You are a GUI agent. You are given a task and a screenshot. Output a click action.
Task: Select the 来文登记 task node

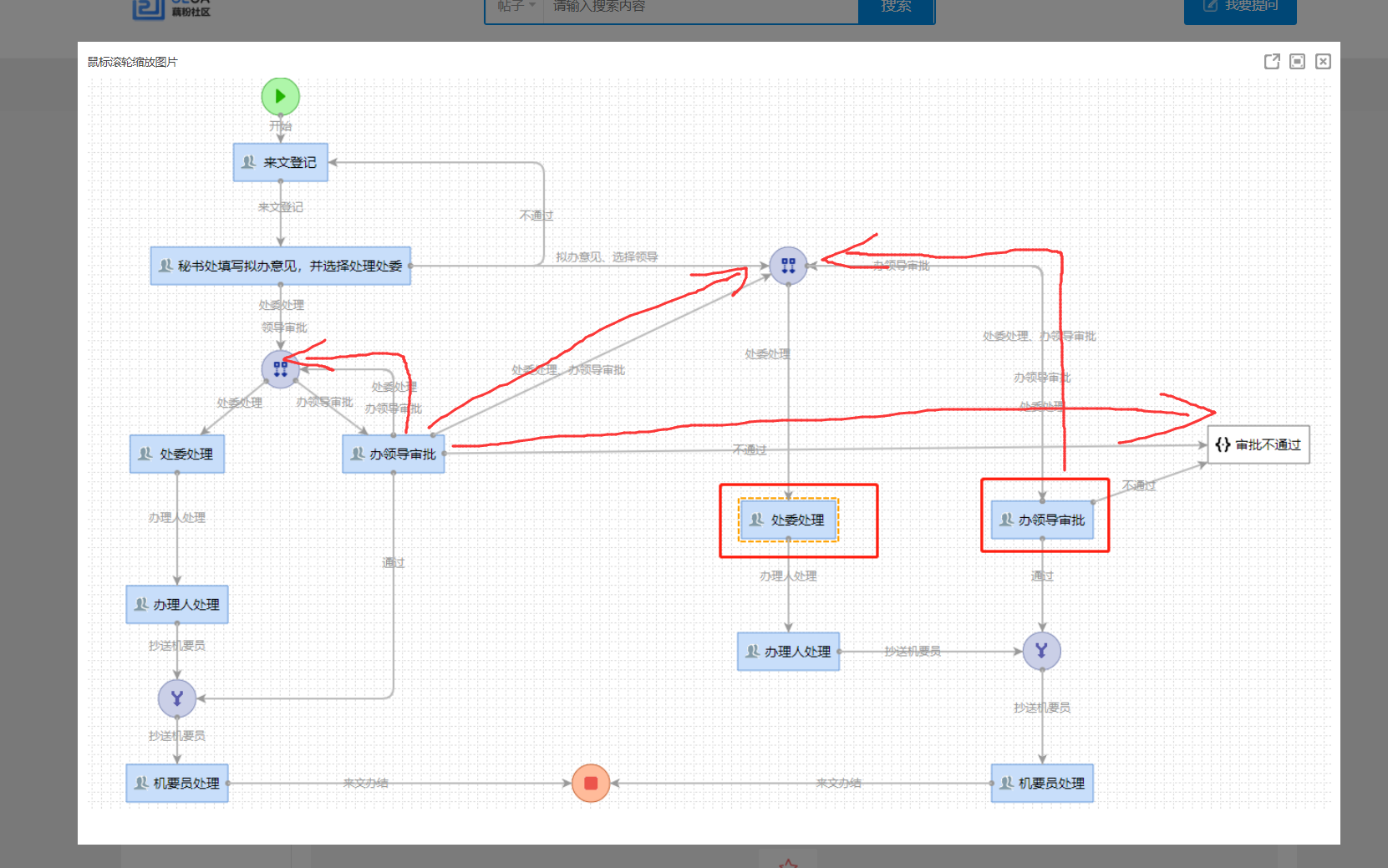(x=280, y=162)
